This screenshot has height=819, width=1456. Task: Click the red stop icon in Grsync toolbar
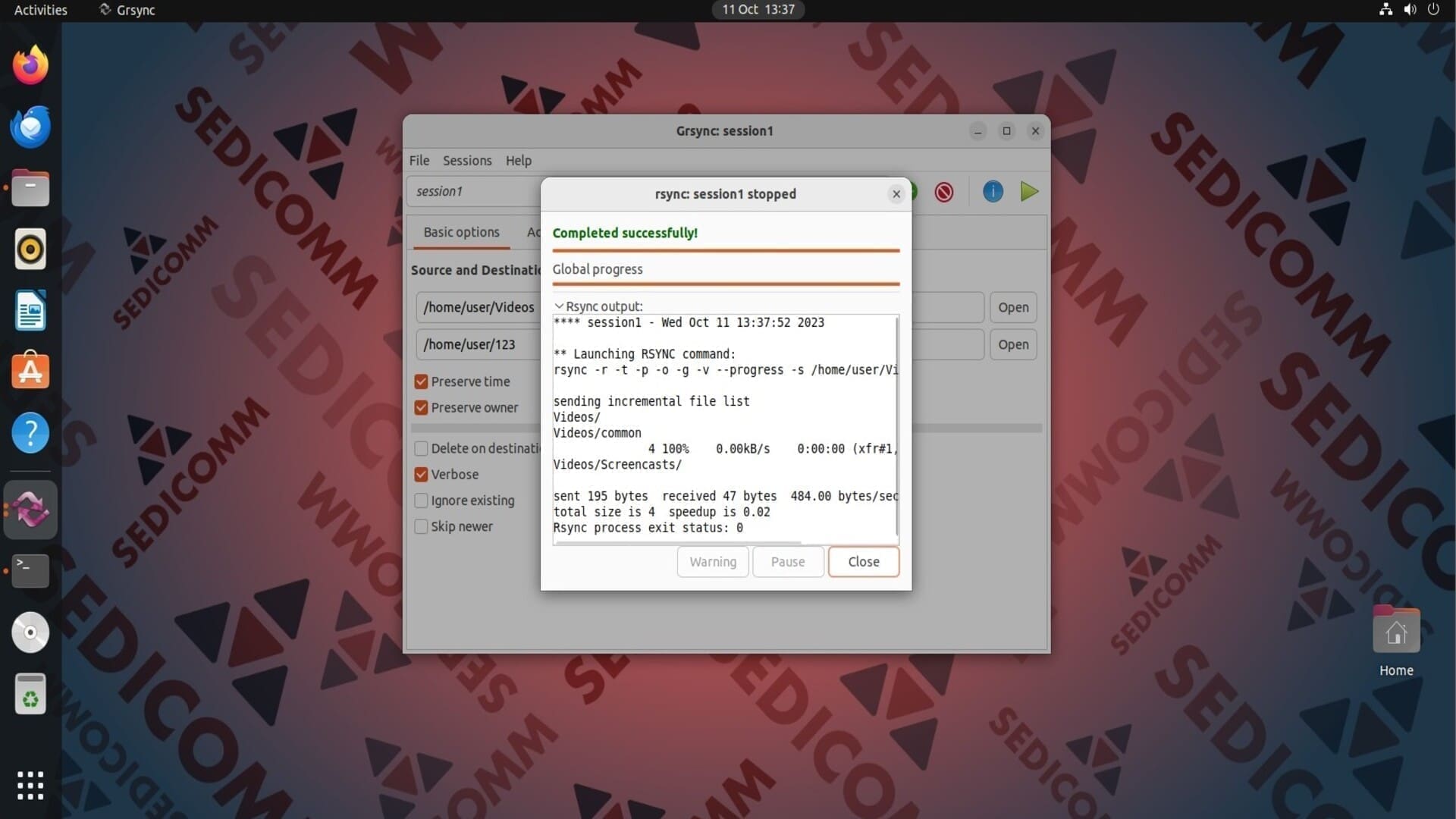[944, 192]
